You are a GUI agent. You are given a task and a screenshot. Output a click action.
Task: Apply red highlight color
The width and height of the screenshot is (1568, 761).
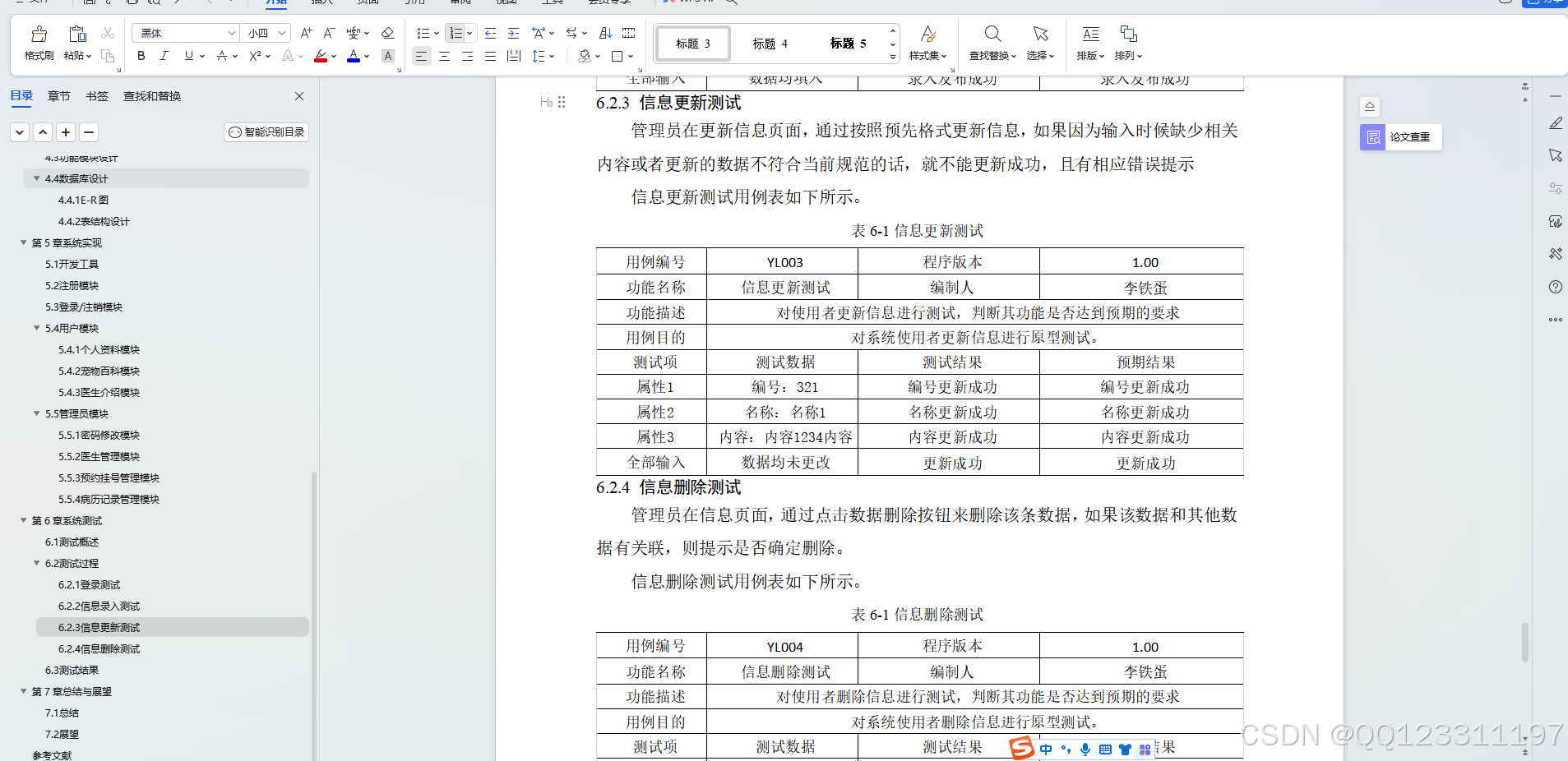321,56
